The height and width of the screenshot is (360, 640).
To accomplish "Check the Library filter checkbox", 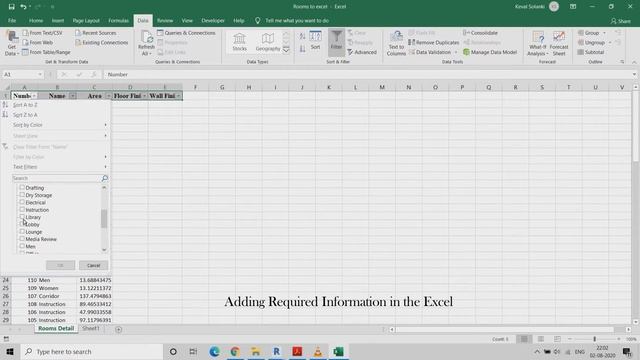I will click(x=22, y=217).
